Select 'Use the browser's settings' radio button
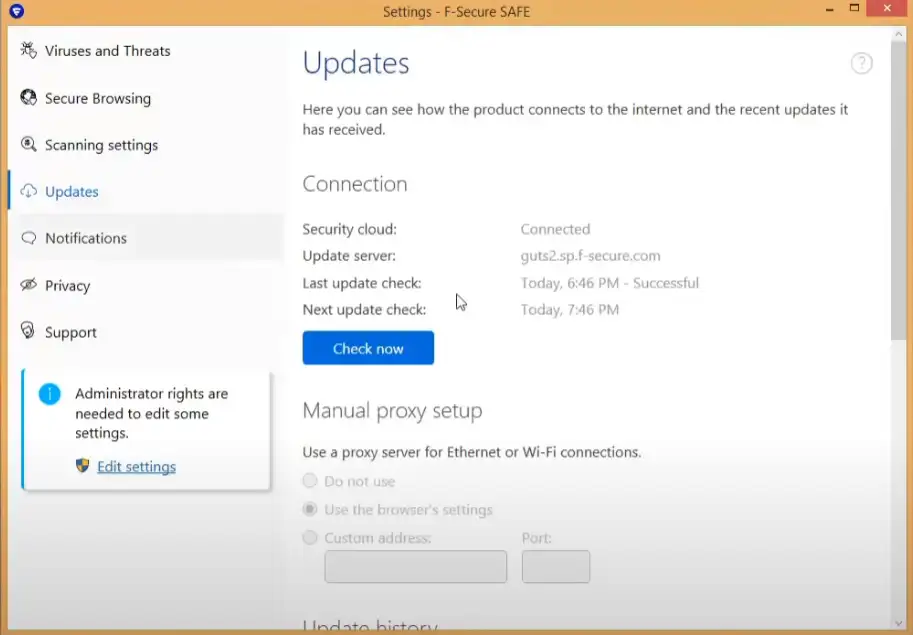The width and height of the screenshot is (913, 635). coord(310,510)
